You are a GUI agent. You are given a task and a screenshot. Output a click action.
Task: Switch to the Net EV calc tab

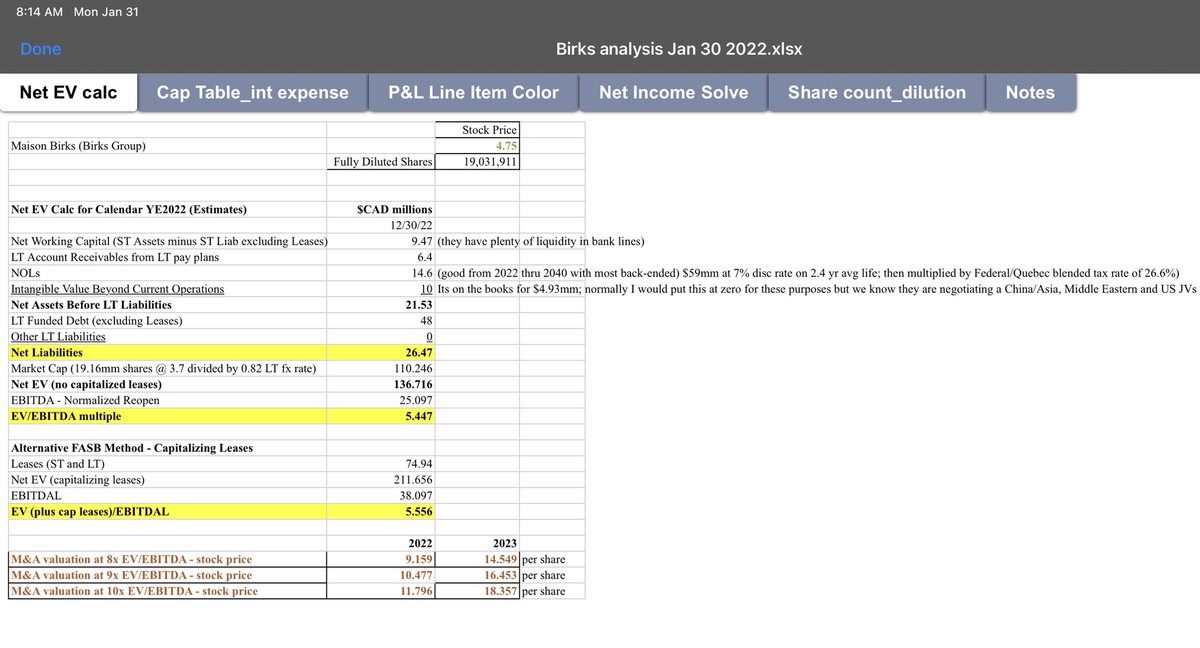point(68,92)
